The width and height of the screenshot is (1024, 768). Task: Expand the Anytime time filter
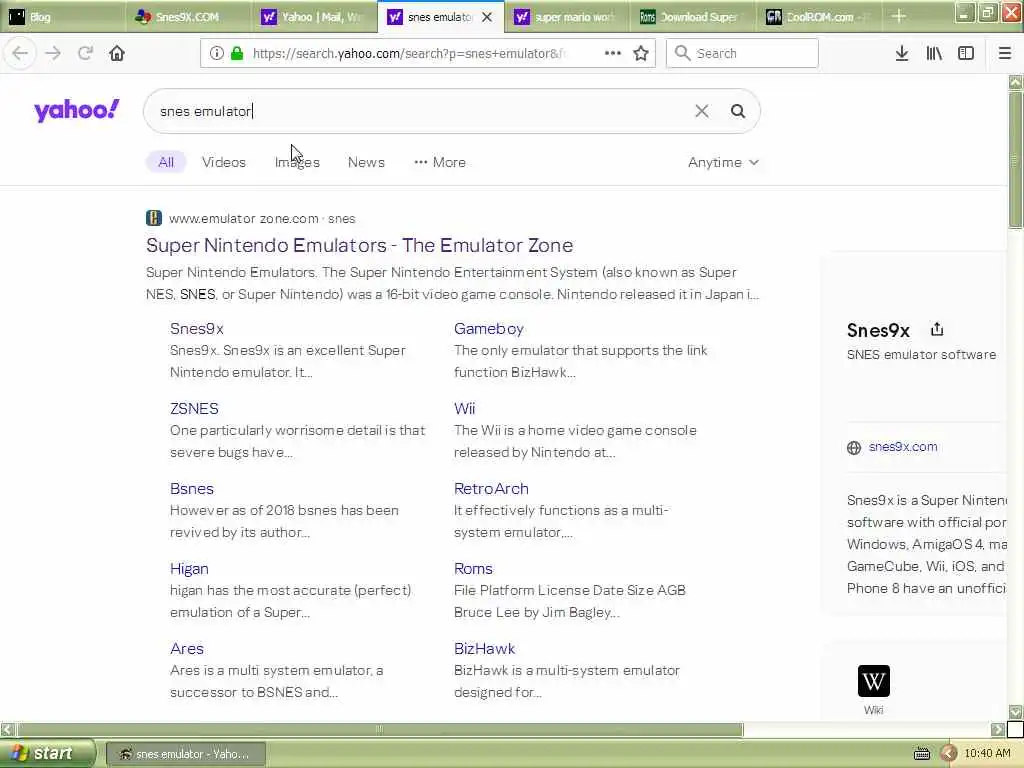point(724,162)
